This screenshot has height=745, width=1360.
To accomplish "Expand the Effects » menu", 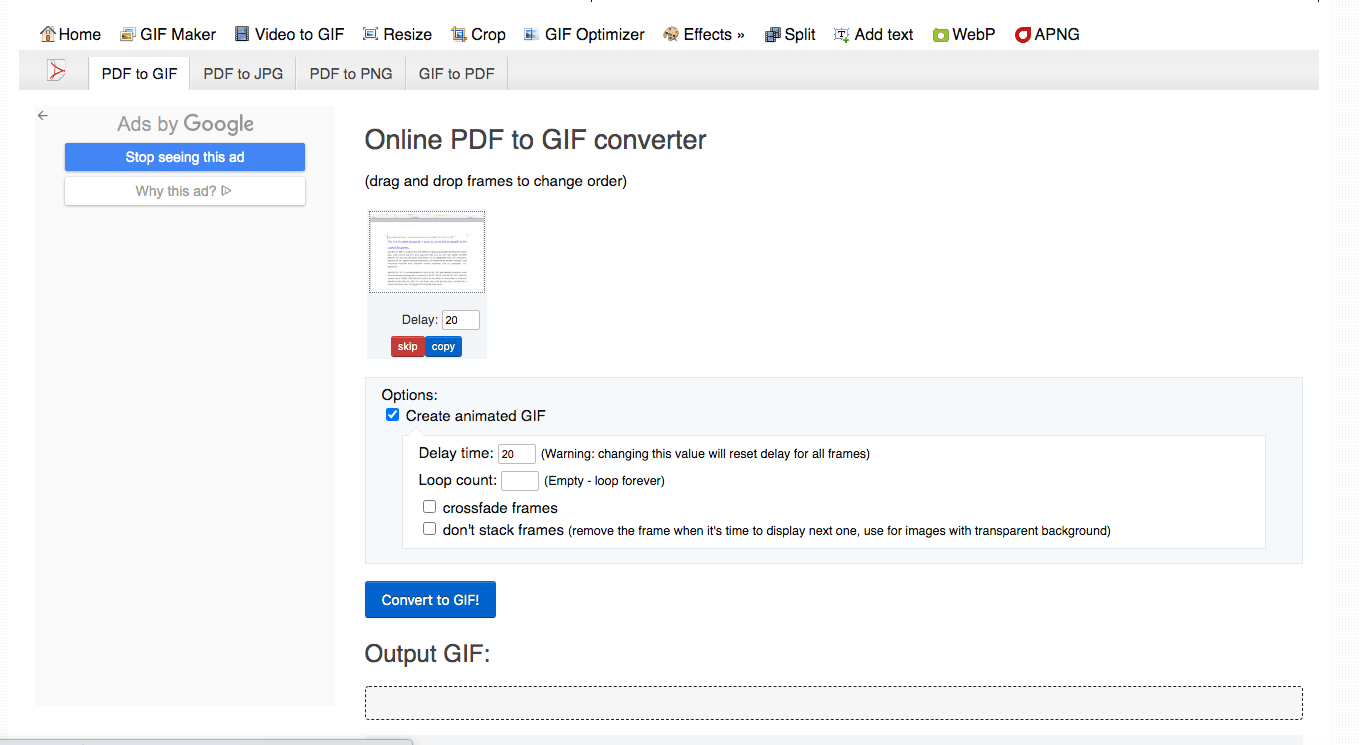I will [714, 34].
